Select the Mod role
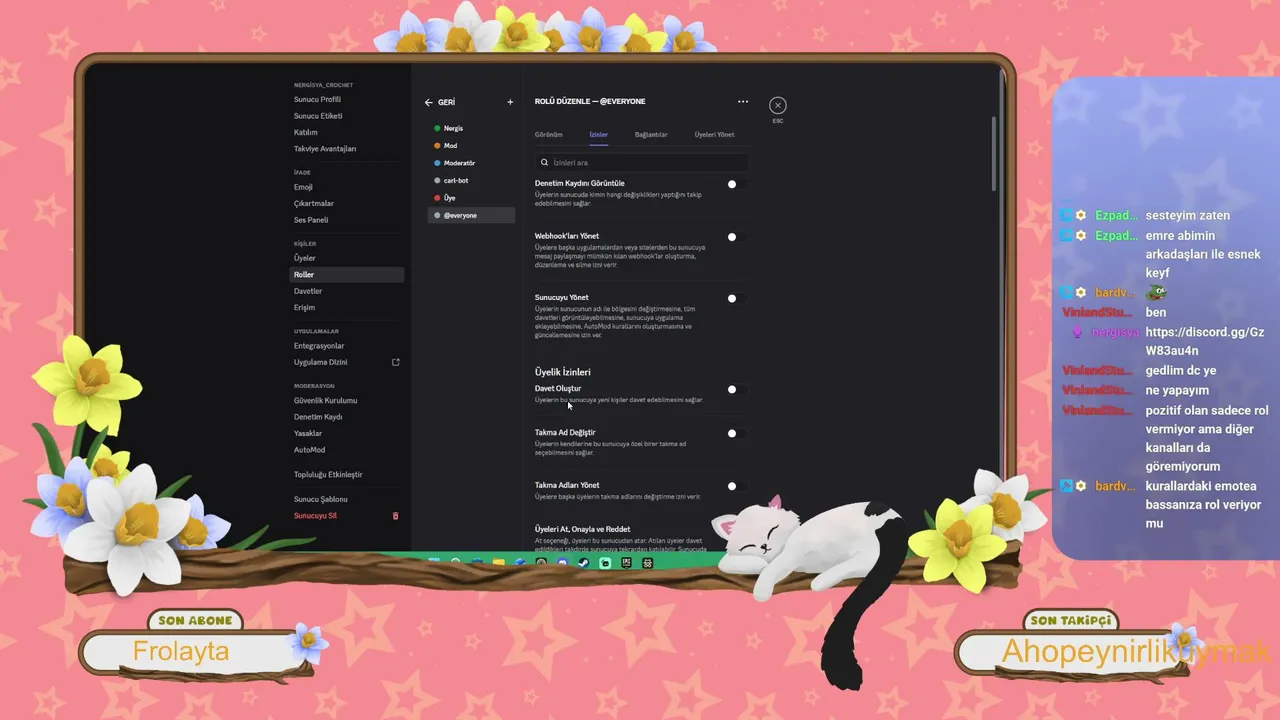1280x720 pixels. (x=471, y=146)
